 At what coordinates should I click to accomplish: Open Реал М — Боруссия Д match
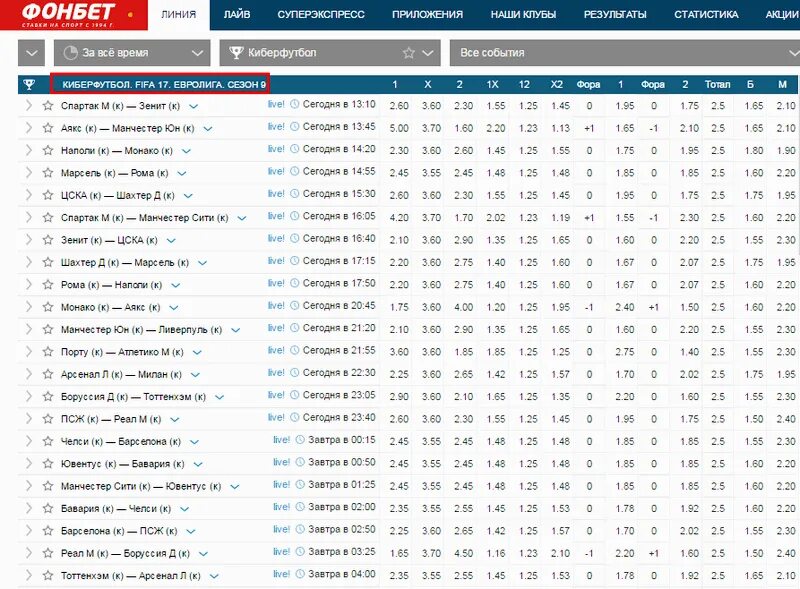pos(125,553)
